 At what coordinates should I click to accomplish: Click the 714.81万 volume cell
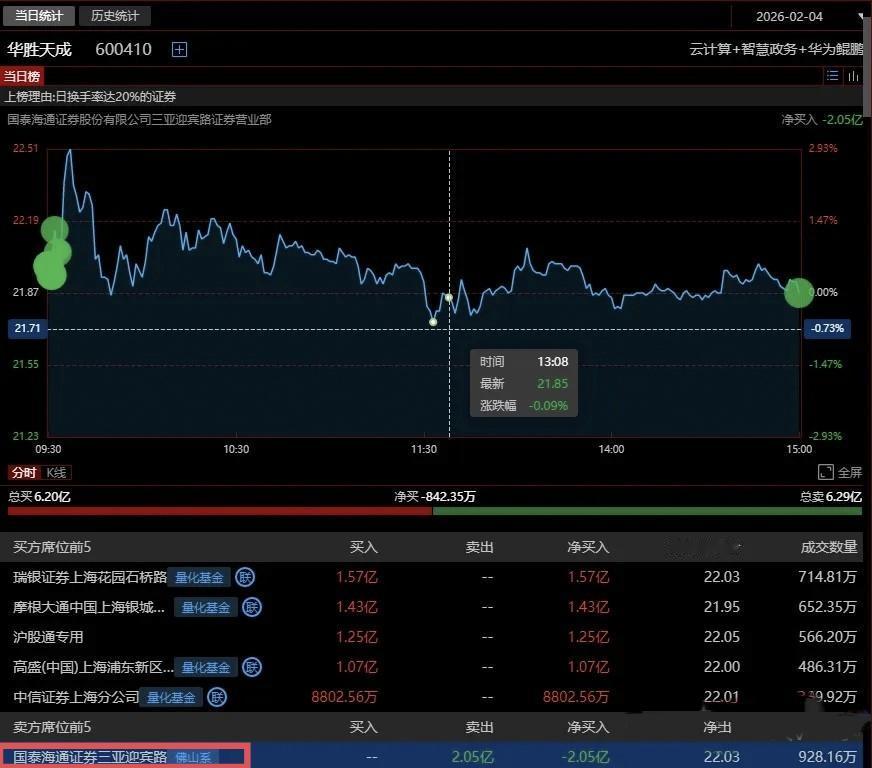pyautogui.click(x=827, y=577)
